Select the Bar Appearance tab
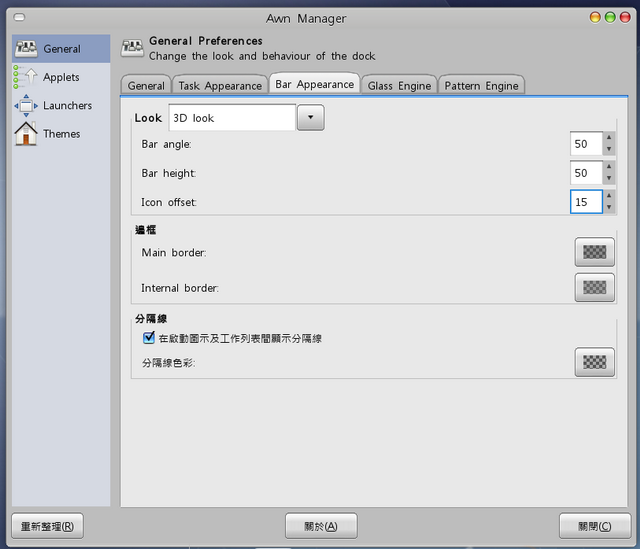 click(314, 84)
